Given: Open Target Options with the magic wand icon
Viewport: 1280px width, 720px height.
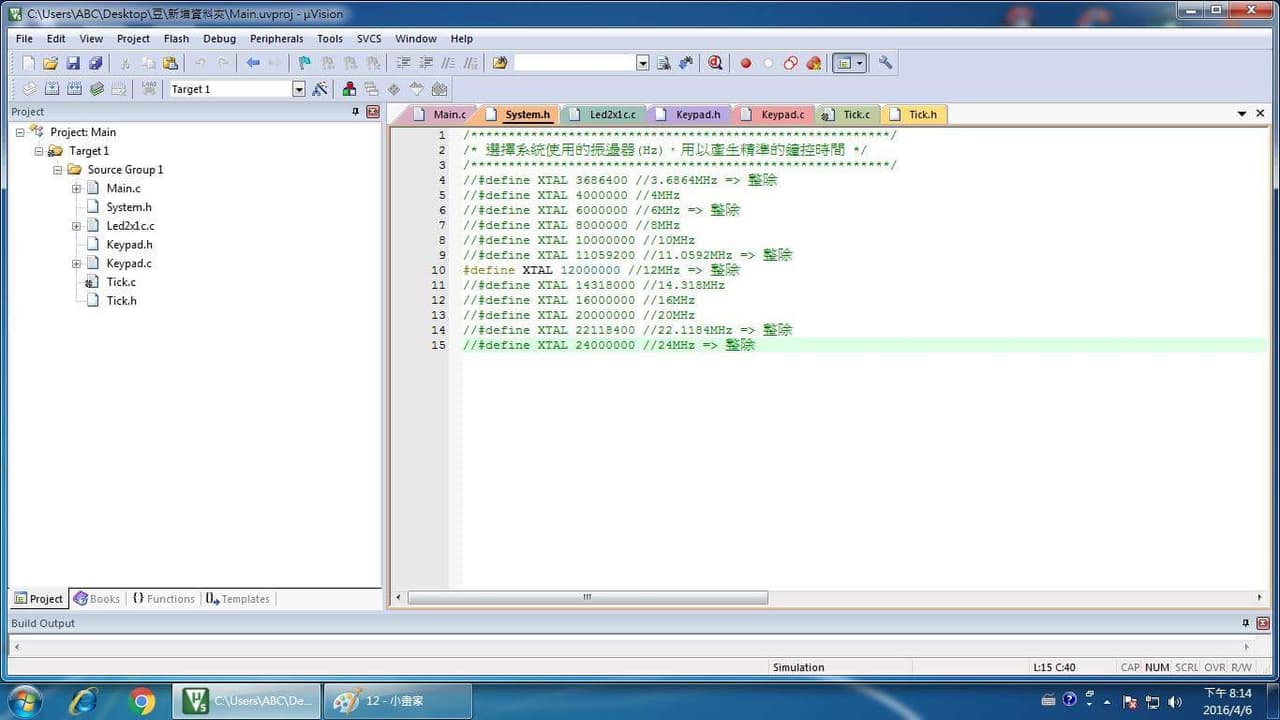Looking at the screenshot, I should point(320,89).
